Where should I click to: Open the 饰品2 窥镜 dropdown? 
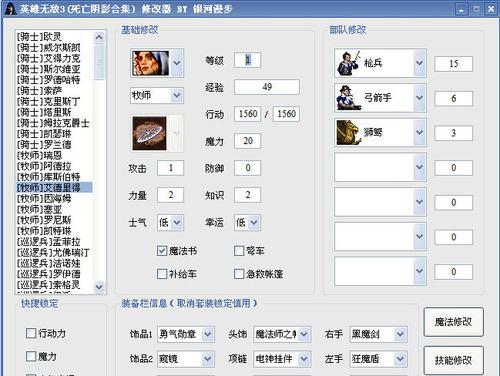point(207,359)
